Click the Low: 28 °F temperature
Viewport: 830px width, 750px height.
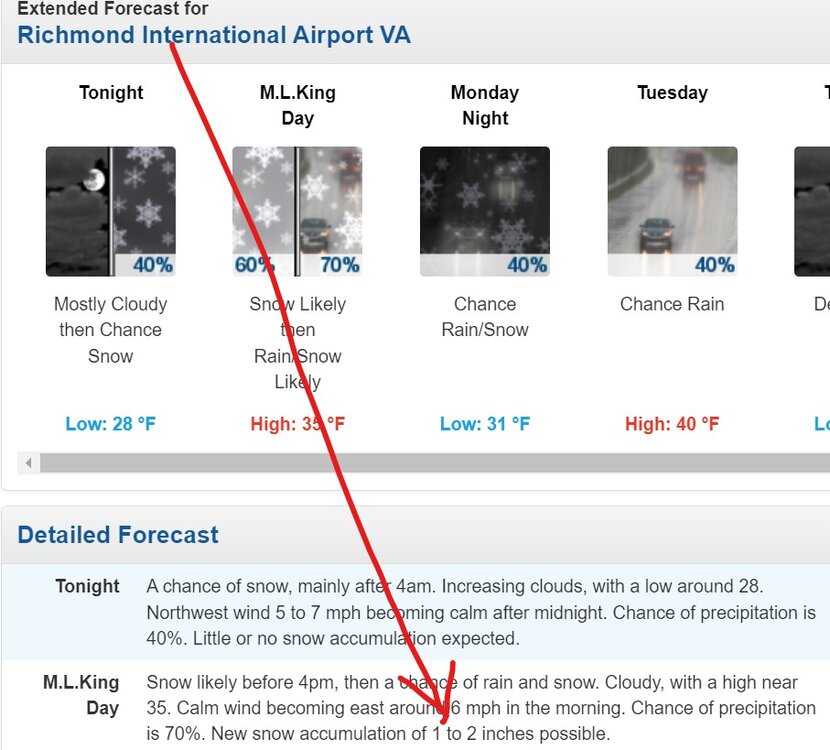tap(111, 424)
